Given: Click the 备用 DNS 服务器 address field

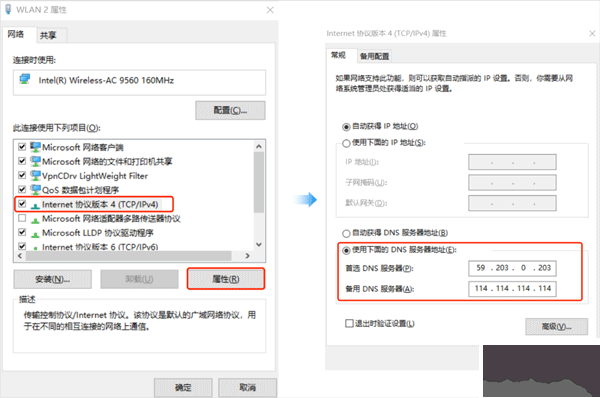Looking at the screenshot, I should [x=512, y=289].
